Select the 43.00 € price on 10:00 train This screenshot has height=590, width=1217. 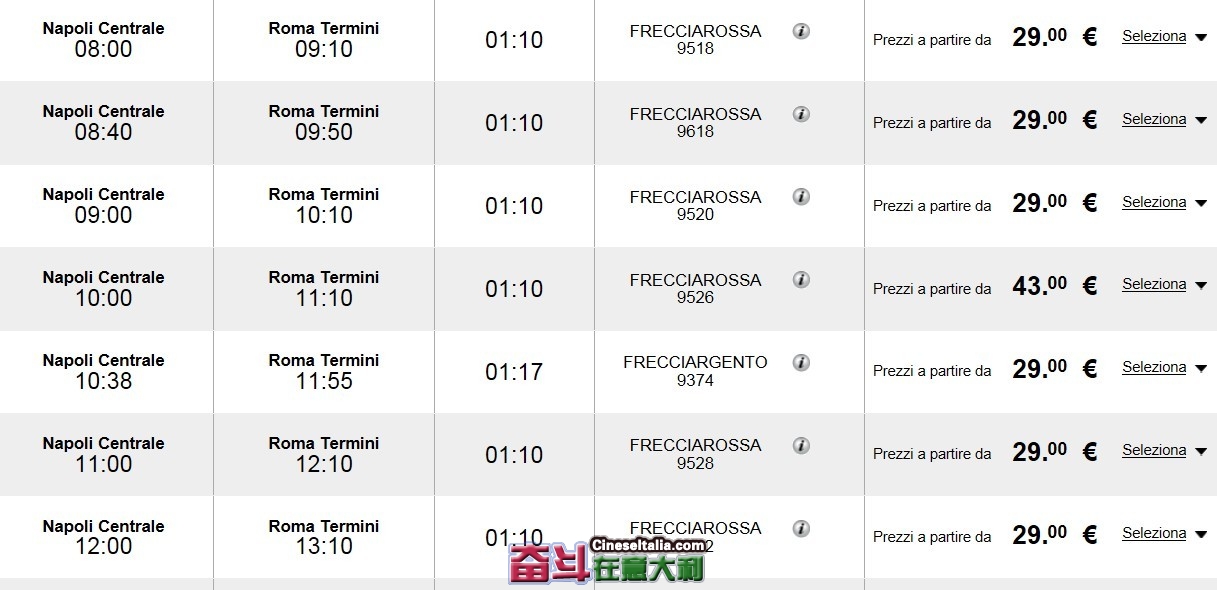click(1055, 286)
